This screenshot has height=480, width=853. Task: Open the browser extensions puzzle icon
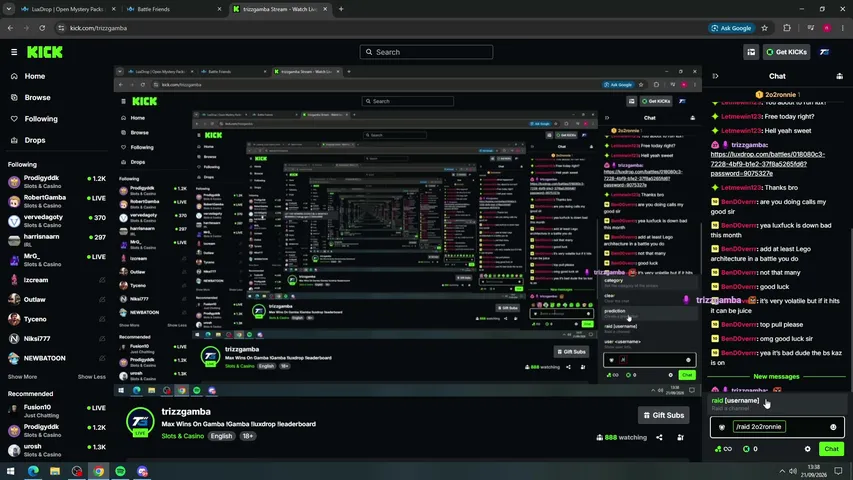(787, 28)
